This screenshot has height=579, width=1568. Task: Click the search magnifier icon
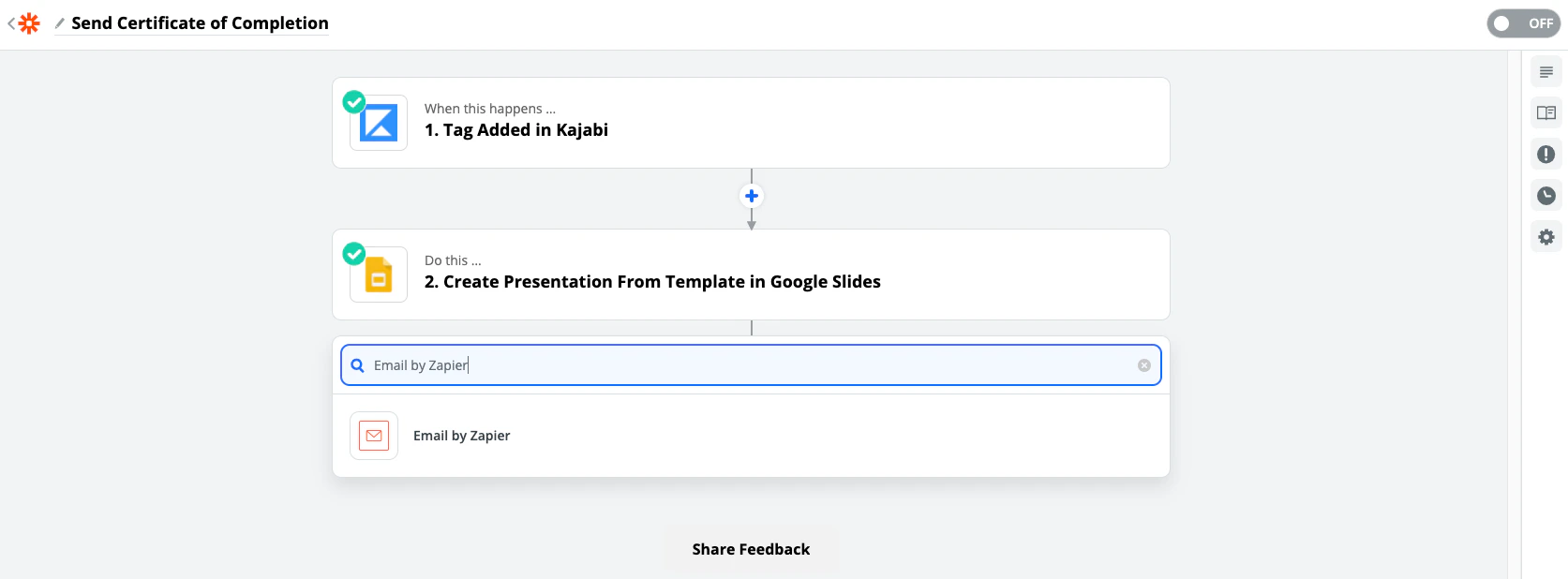(357, 365)
